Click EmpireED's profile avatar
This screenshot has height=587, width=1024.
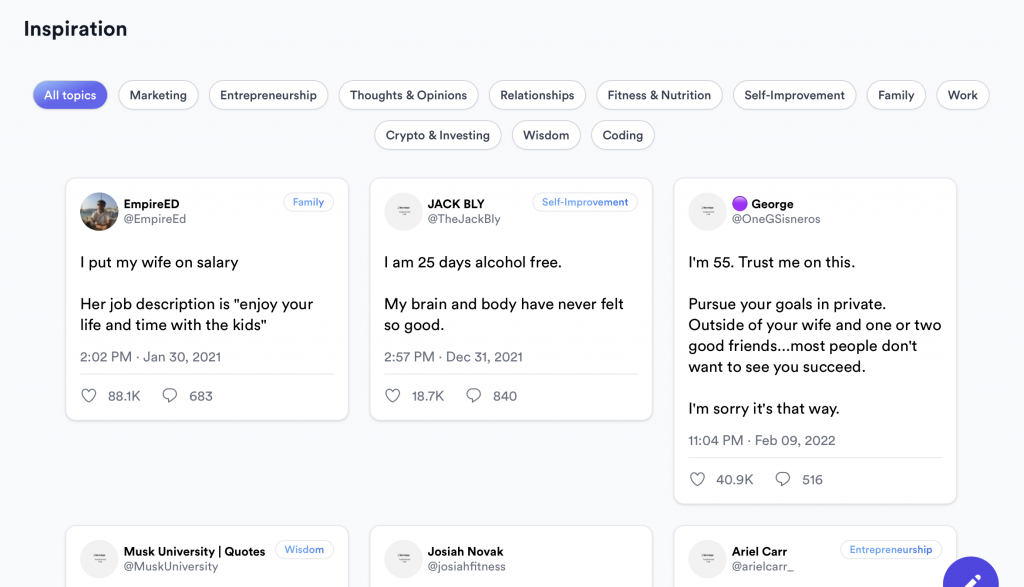[99, 211]
